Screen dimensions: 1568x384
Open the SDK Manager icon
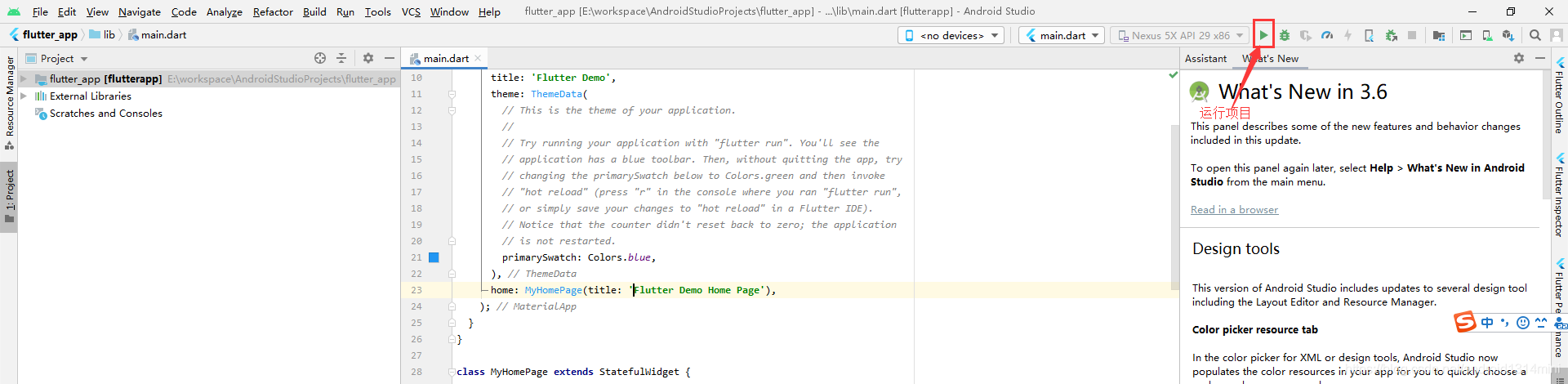pyautogui.click(x=1508, y=35)
